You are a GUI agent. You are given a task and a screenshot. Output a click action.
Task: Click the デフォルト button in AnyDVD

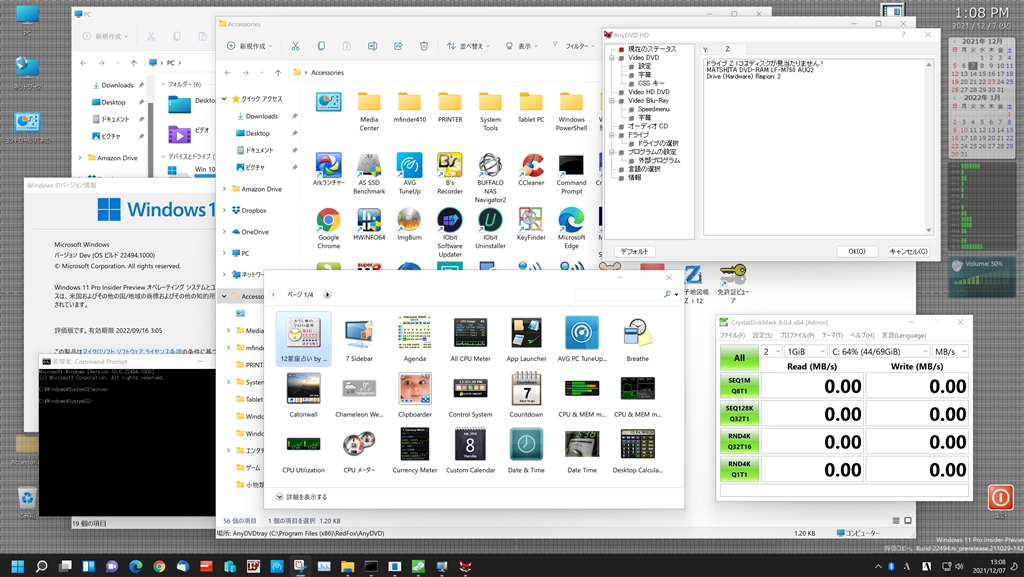point(634,251)
